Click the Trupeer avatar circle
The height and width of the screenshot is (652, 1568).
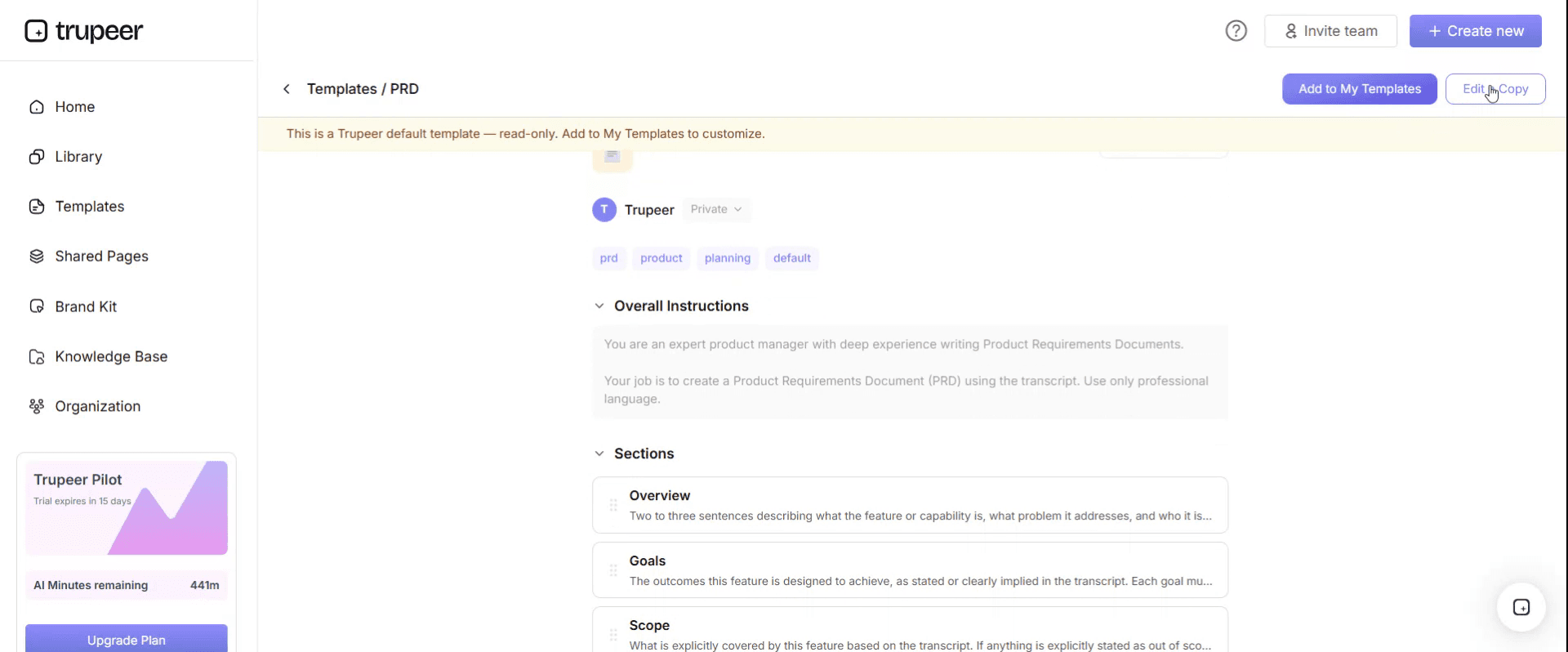(604, 210)
